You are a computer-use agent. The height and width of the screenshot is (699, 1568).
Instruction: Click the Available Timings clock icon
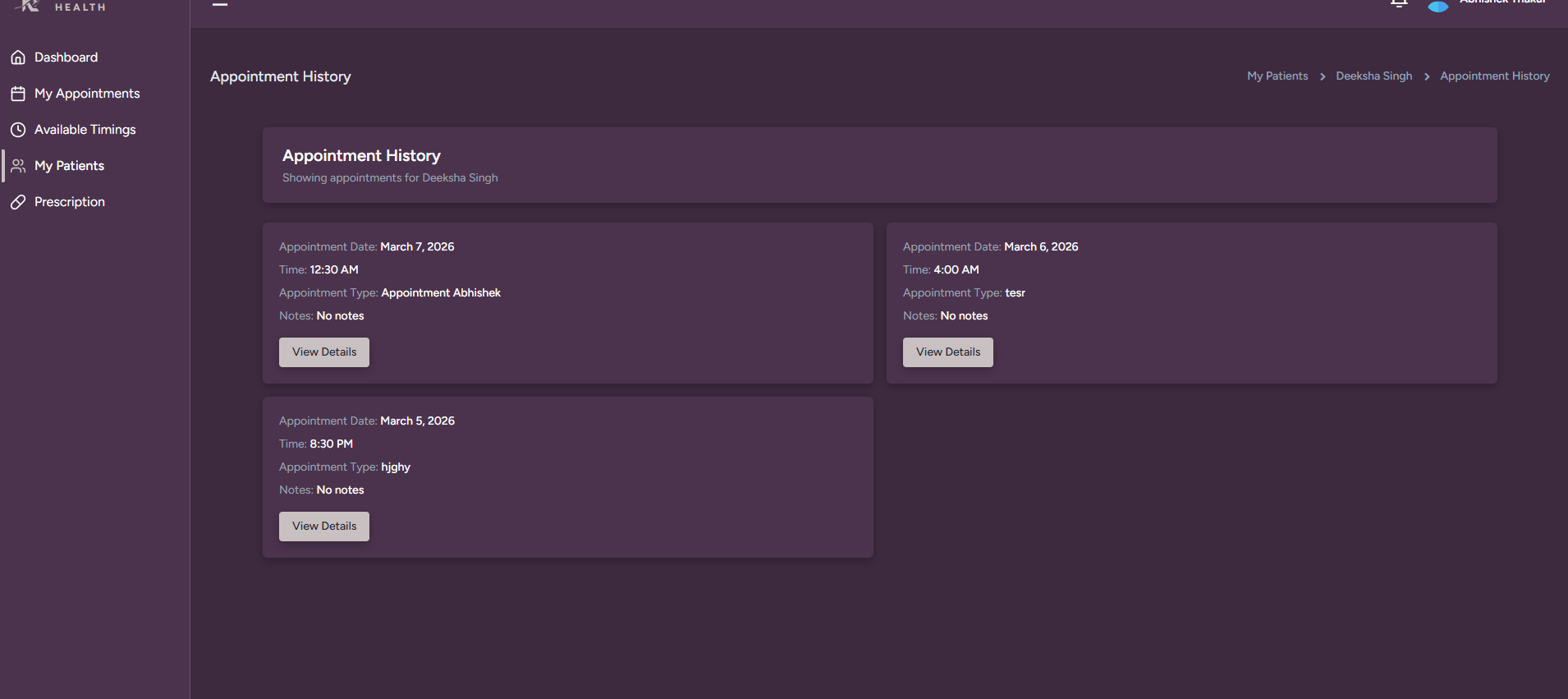18,130
